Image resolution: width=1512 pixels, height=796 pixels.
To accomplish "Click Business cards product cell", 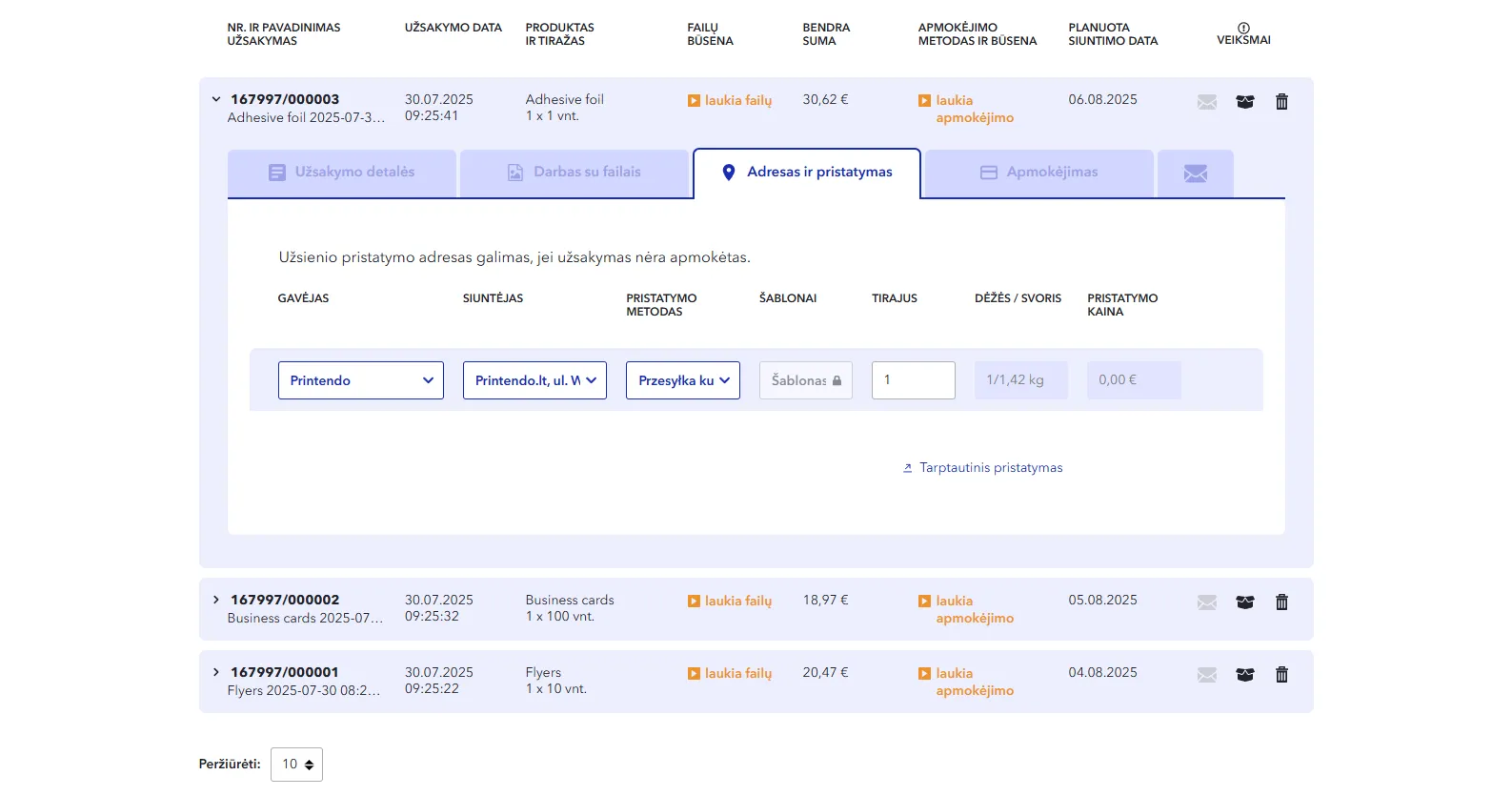I will 570,608.
